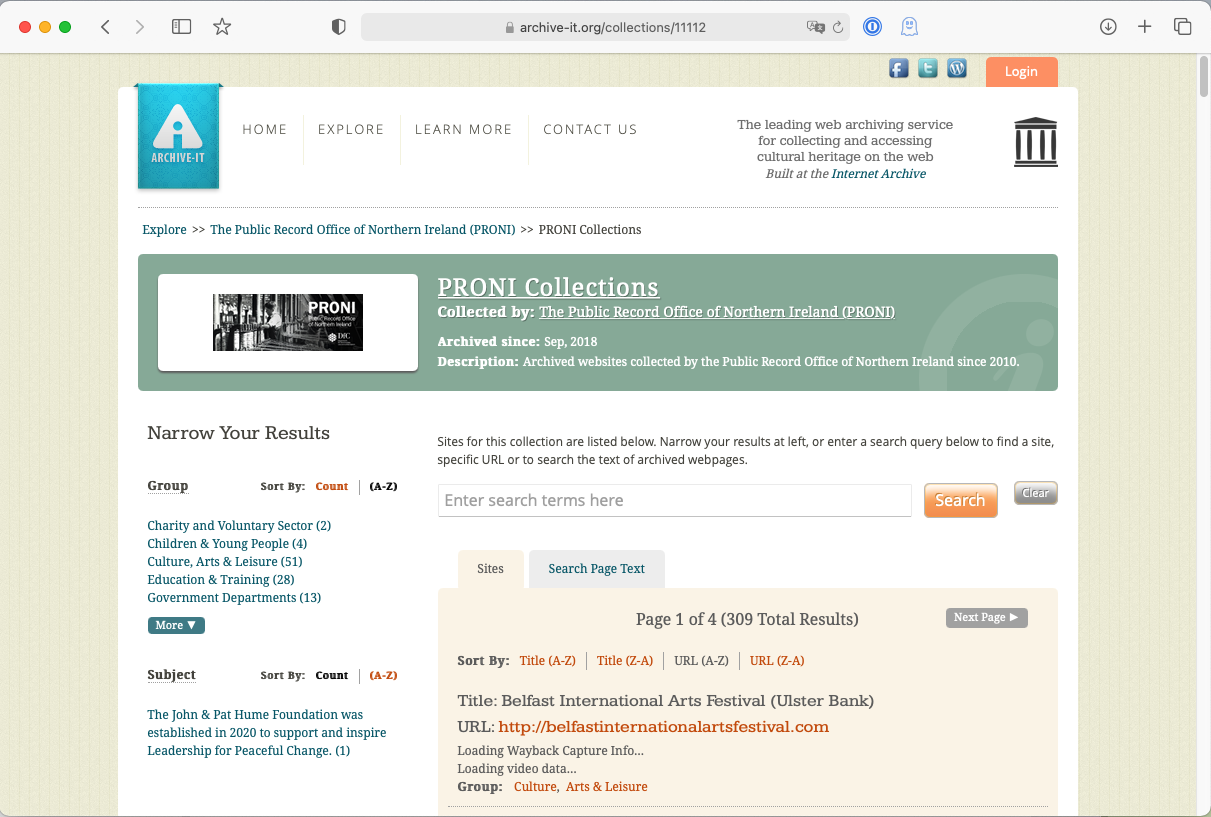
Task: Follow the Internet Archive link
Action: click(879, 174)
